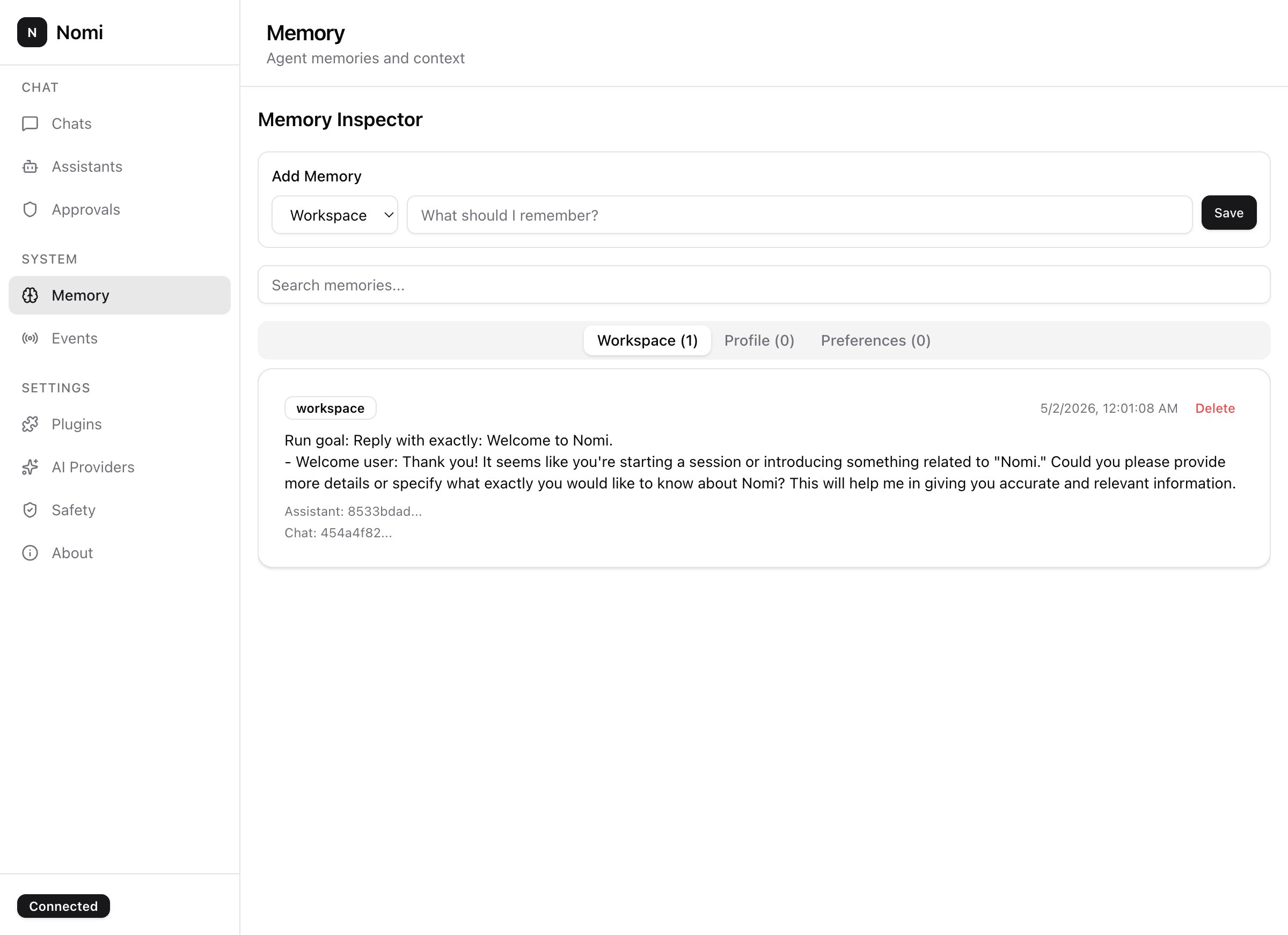
Task: Click the memory timestamp 5/2/2026, 12:01:08 AM
Action: click(1109, 408)
